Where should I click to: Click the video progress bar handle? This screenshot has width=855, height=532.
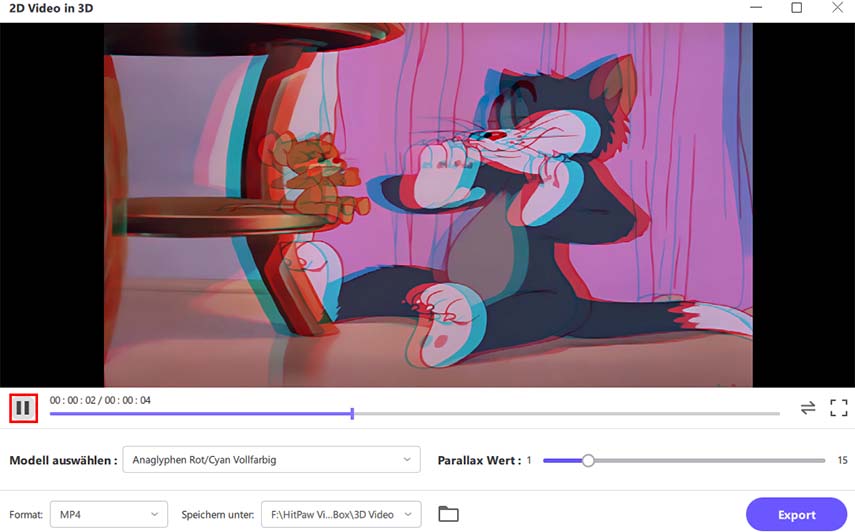(x=352, y=414)
